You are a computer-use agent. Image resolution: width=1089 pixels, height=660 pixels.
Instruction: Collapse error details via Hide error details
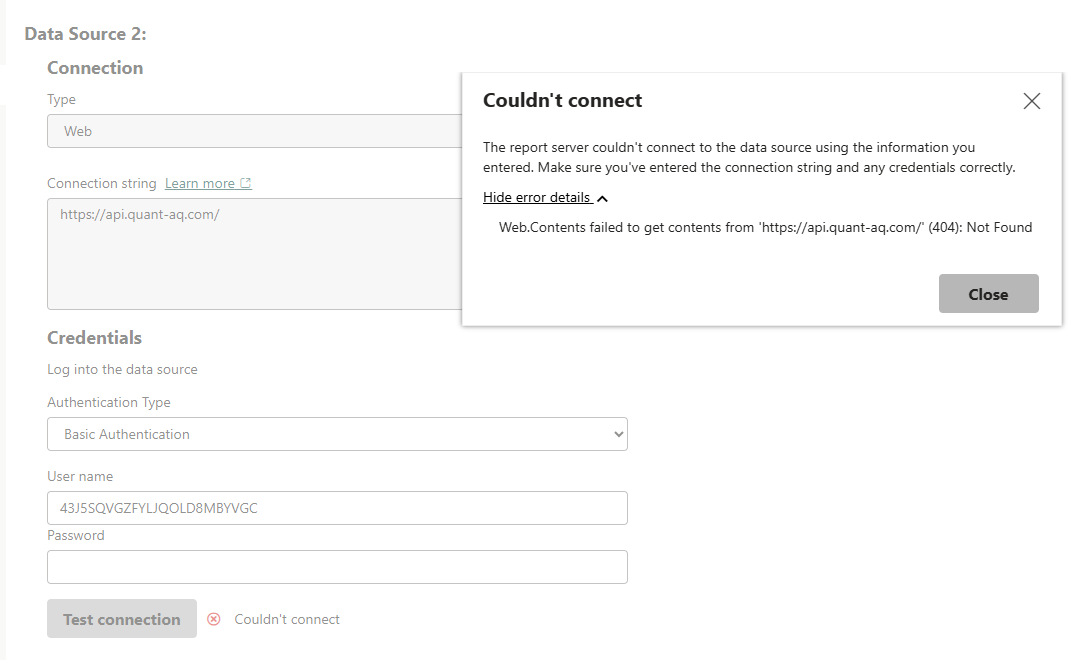tap(537, 197)
